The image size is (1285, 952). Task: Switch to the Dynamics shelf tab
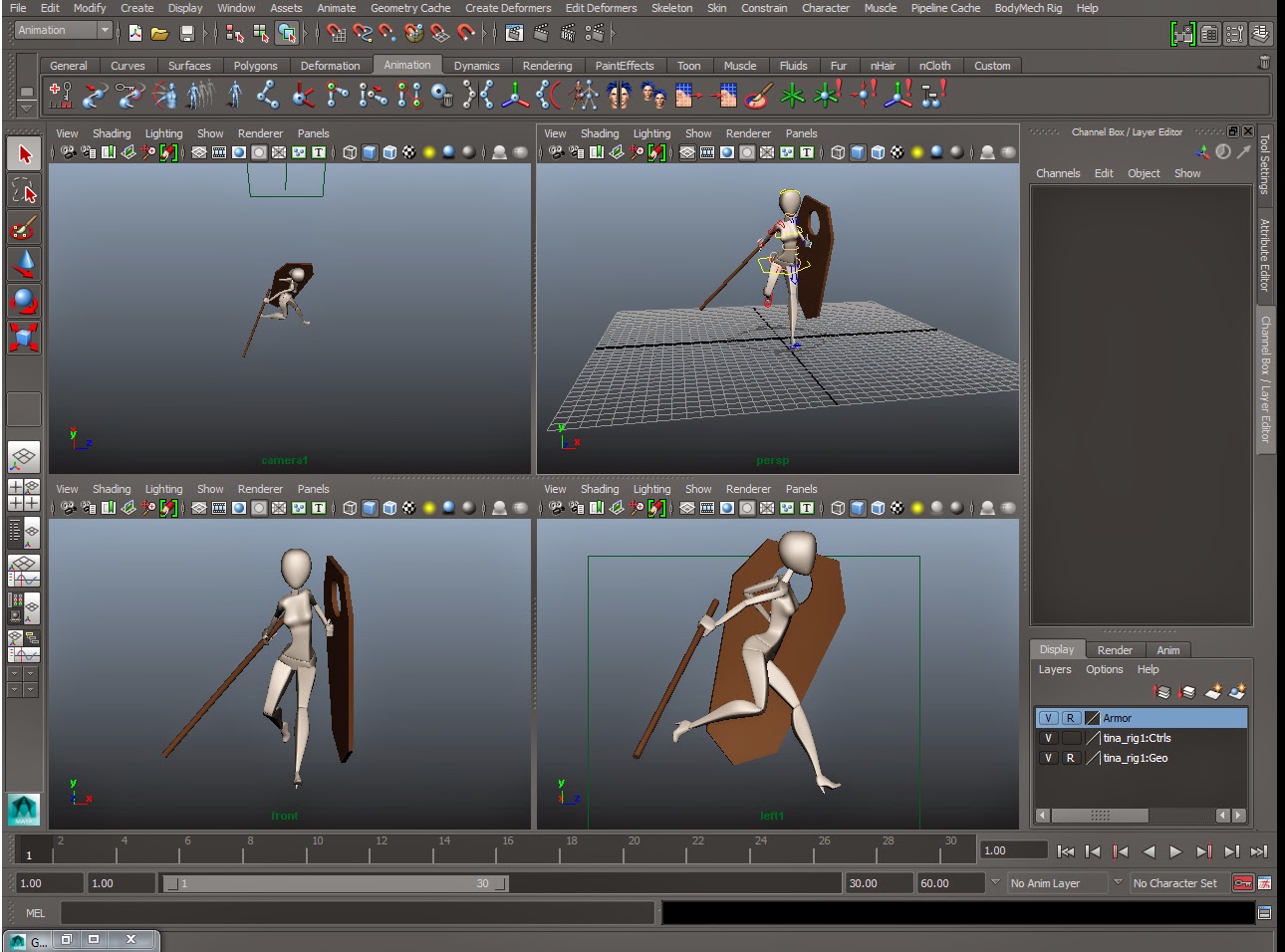point(476,66)
